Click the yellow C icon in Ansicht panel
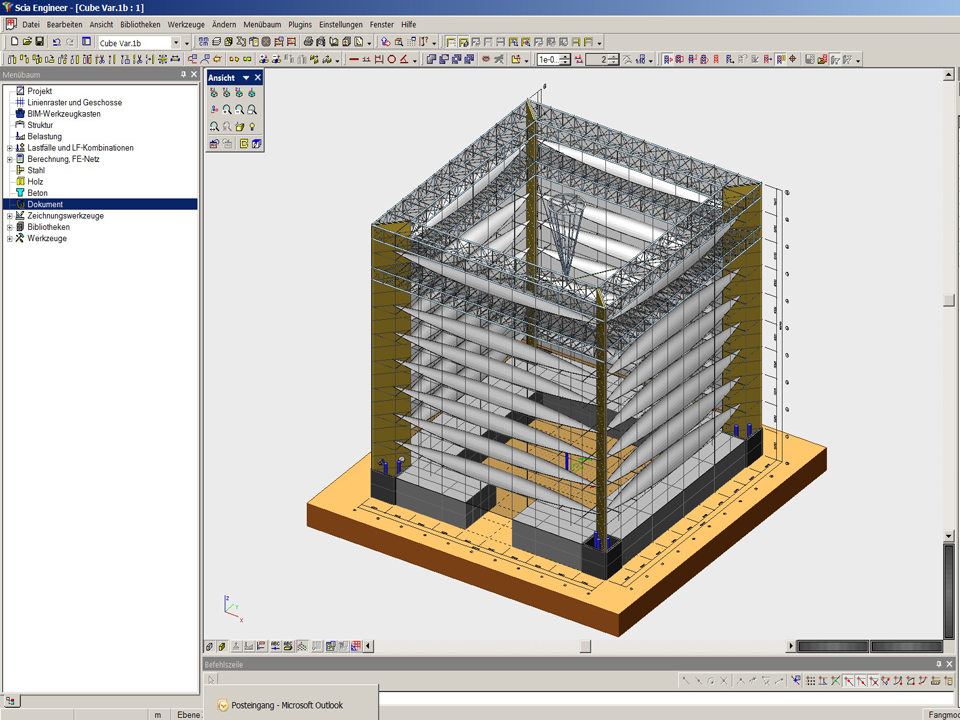Viewport: 960px width, 720px height. tap(245, 144)
